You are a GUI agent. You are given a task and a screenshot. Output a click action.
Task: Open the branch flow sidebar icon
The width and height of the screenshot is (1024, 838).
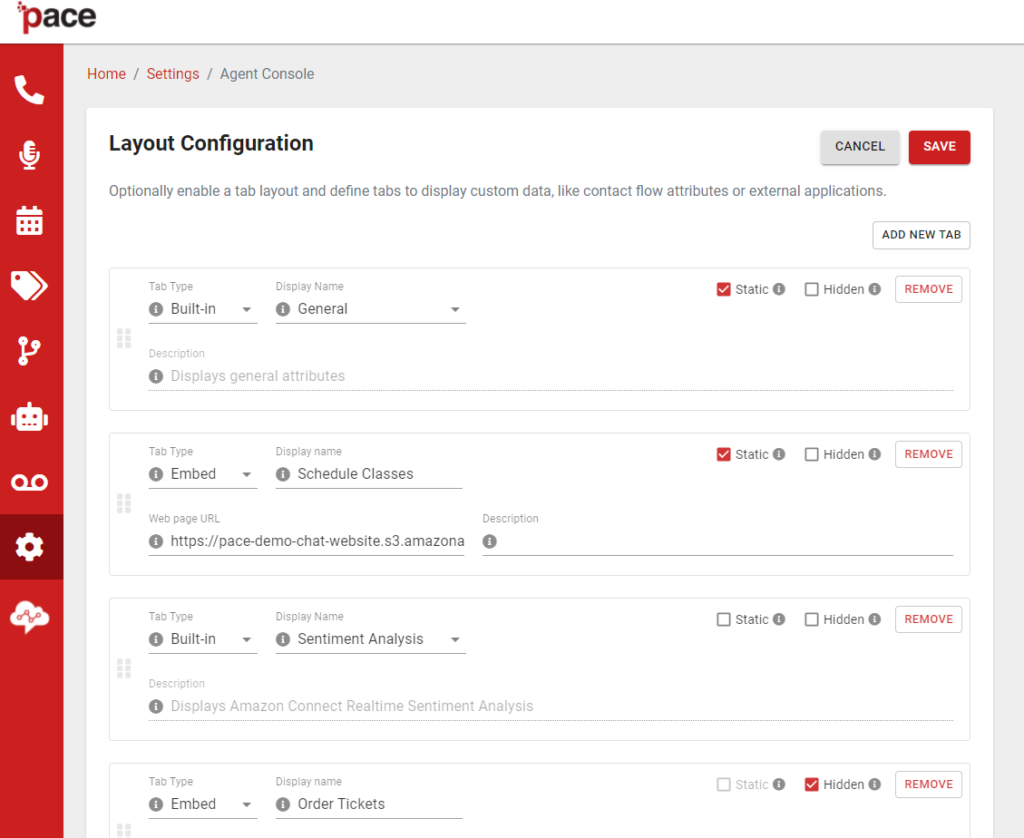point(29,351)
